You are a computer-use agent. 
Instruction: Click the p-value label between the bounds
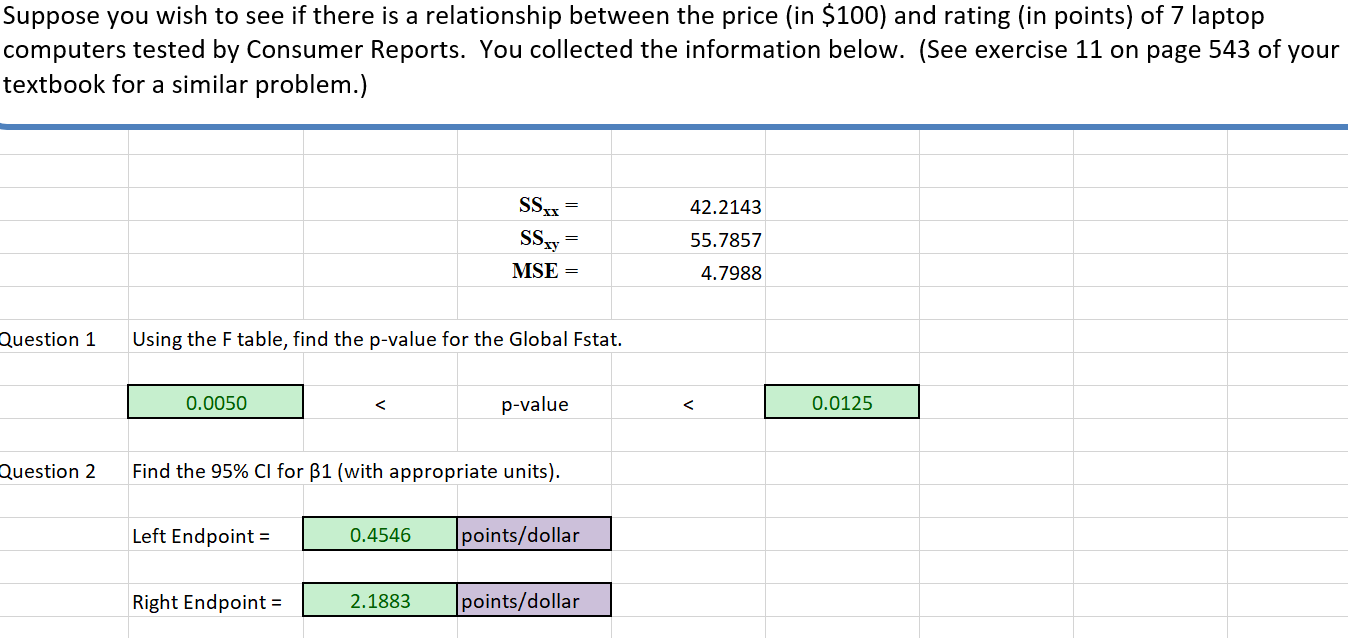(534, 404)
